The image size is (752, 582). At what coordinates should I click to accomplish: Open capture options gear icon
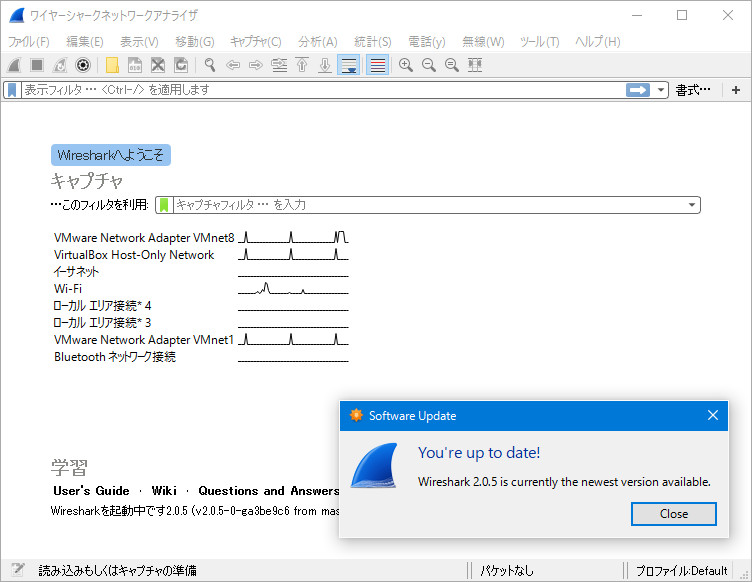point(83,65)
